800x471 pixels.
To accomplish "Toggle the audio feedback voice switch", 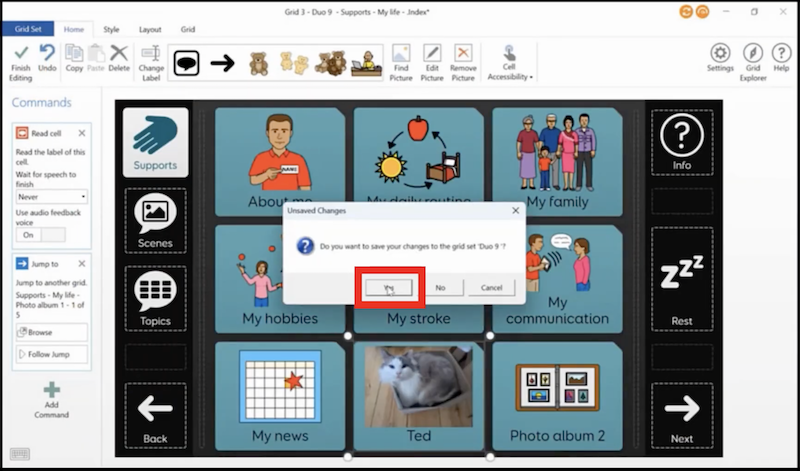I will [x=41, y=234].
